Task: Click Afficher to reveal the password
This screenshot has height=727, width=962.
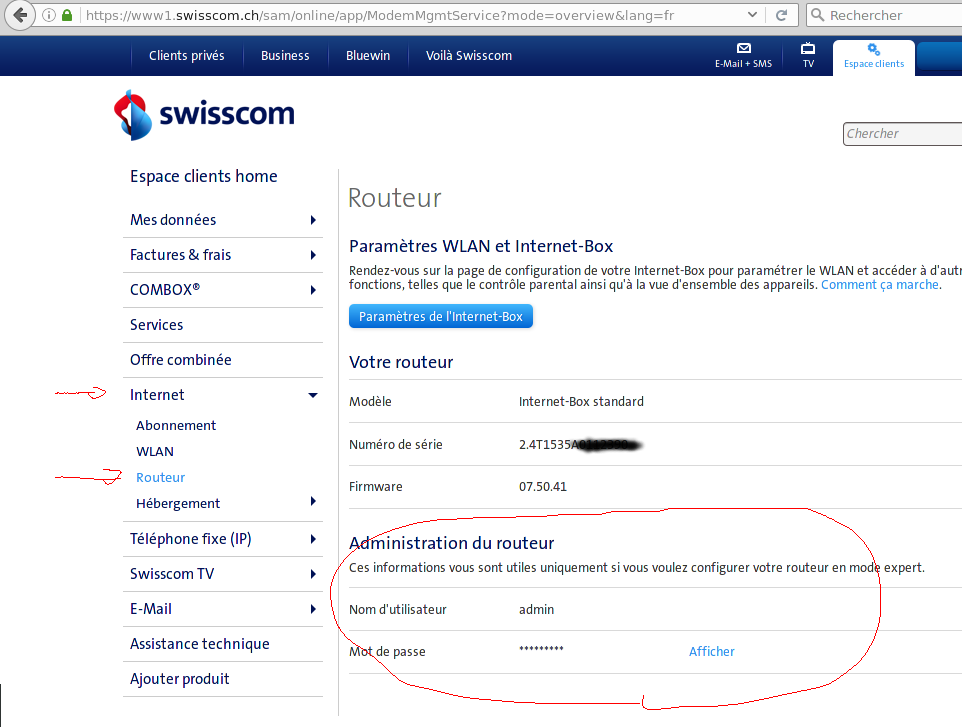Action: click(711, 651)
